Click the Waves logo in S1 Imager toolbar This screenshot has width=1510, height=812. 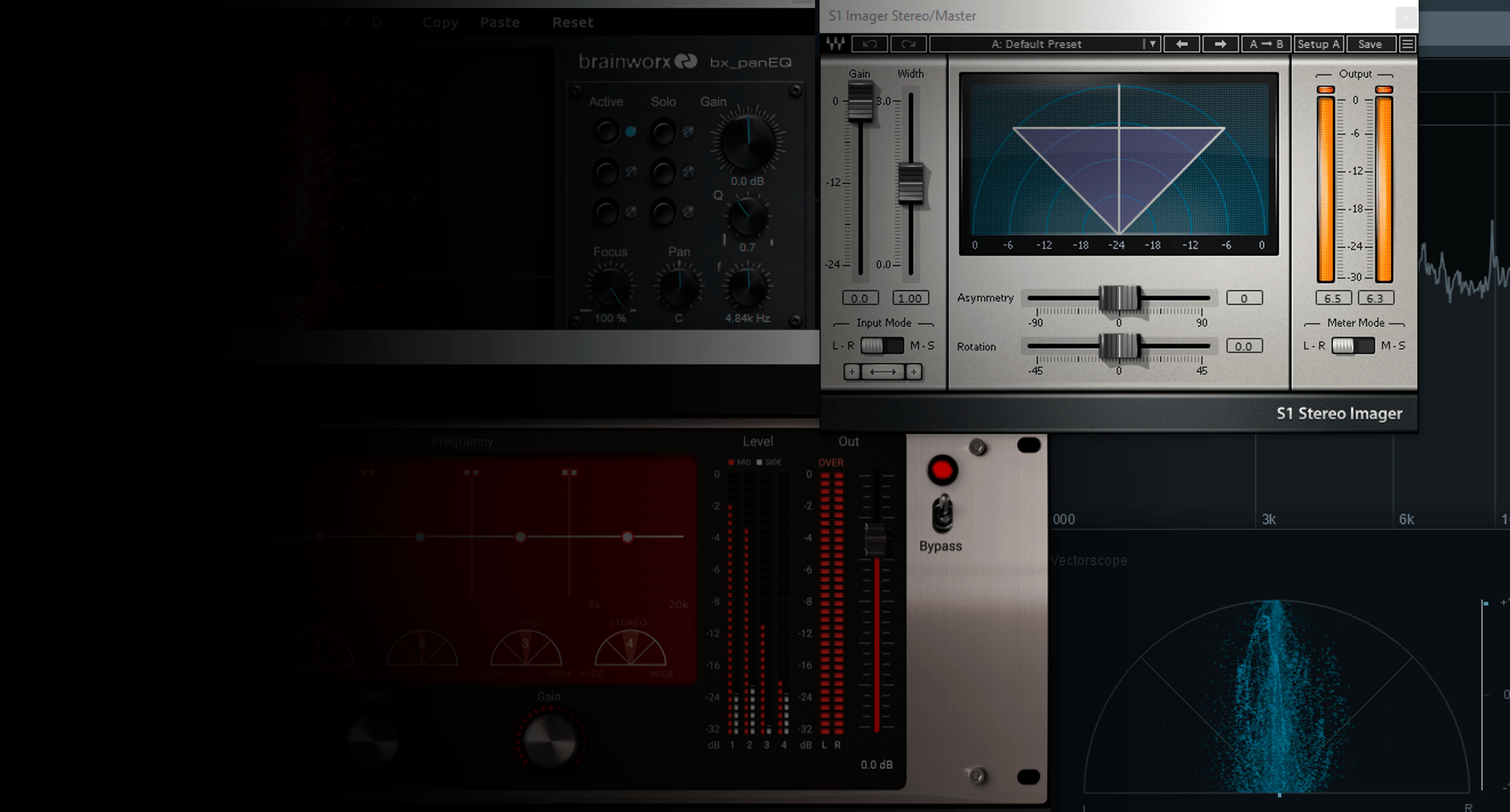(x=835, y=44)
